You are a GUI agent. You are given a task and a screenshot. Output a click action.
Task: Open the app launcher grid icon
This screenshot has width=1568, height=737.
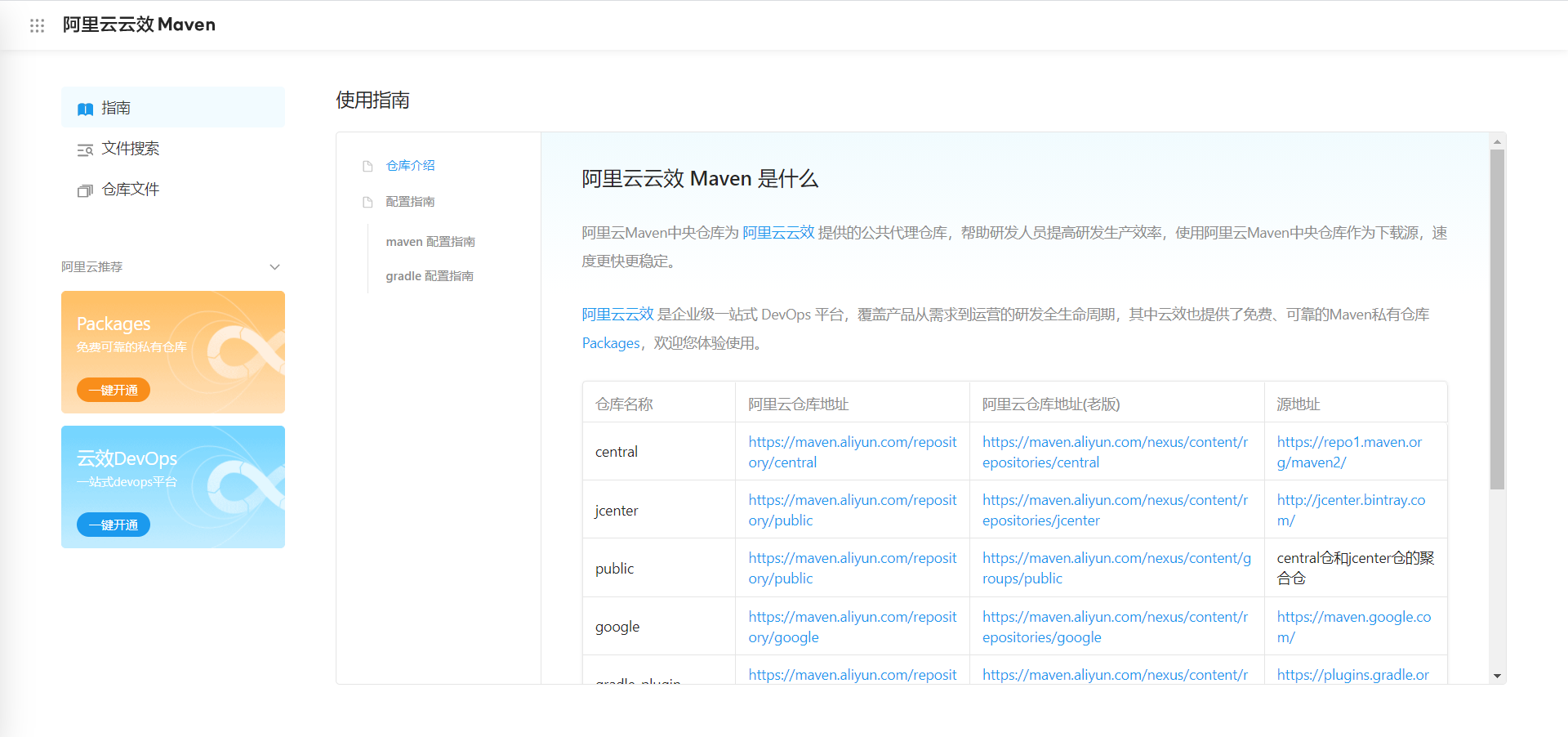[x=37, y=25]
